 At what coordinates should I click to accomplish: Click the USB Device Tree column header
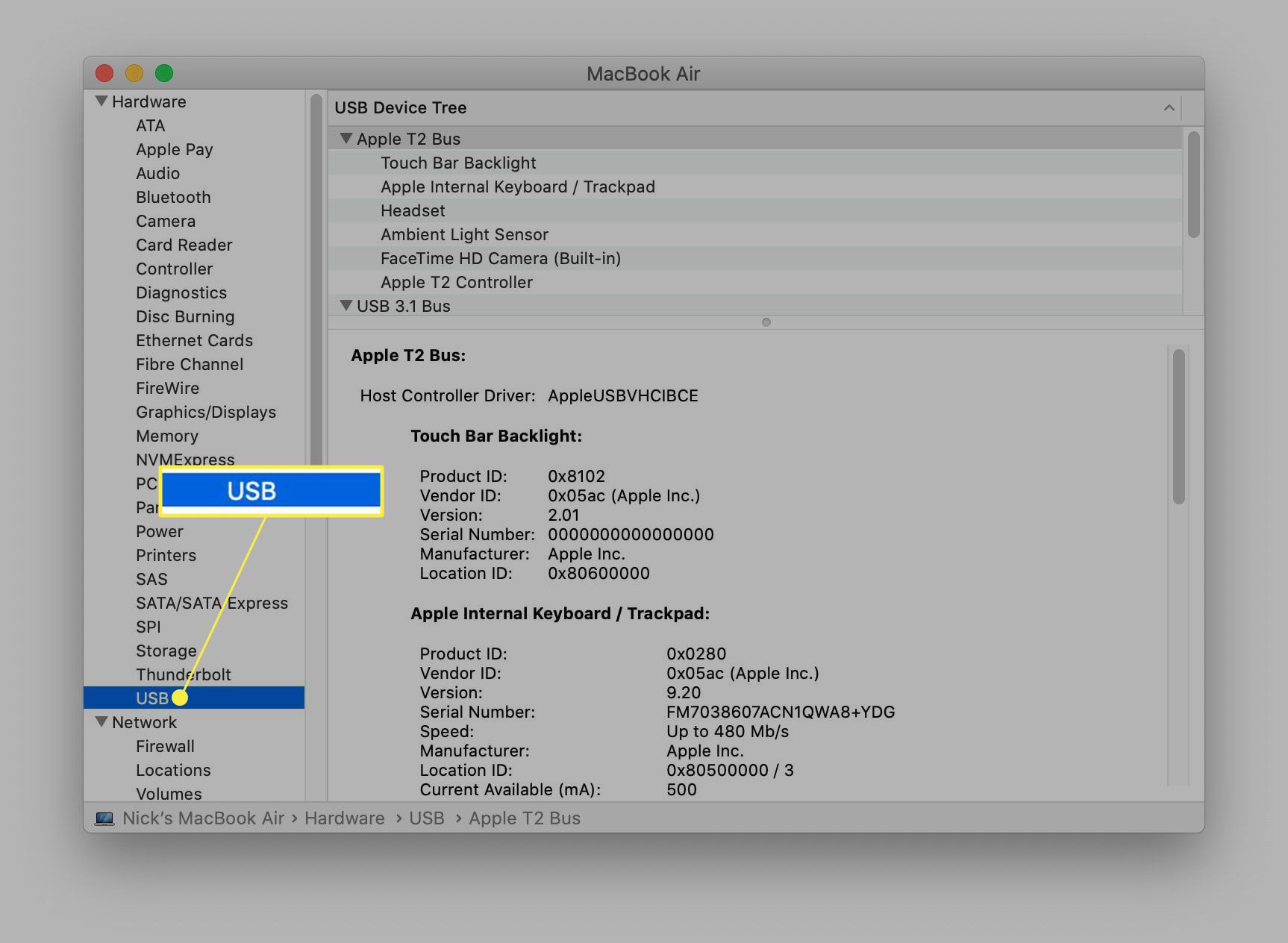point(755,108)
